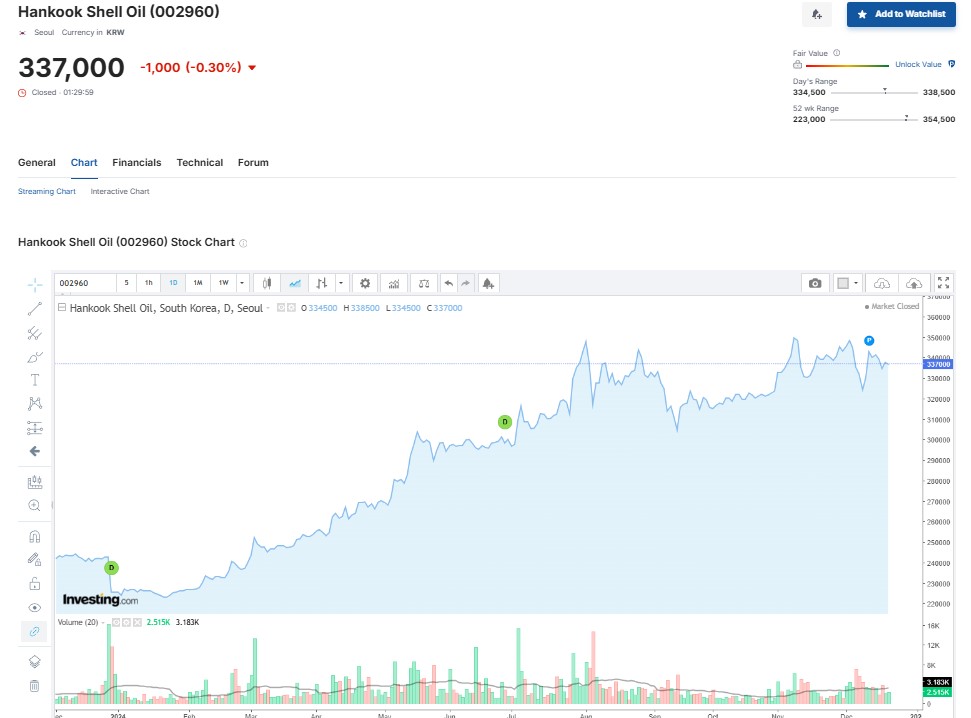
Task: Select the brush drawing tool
Action: tap(35, 357)
